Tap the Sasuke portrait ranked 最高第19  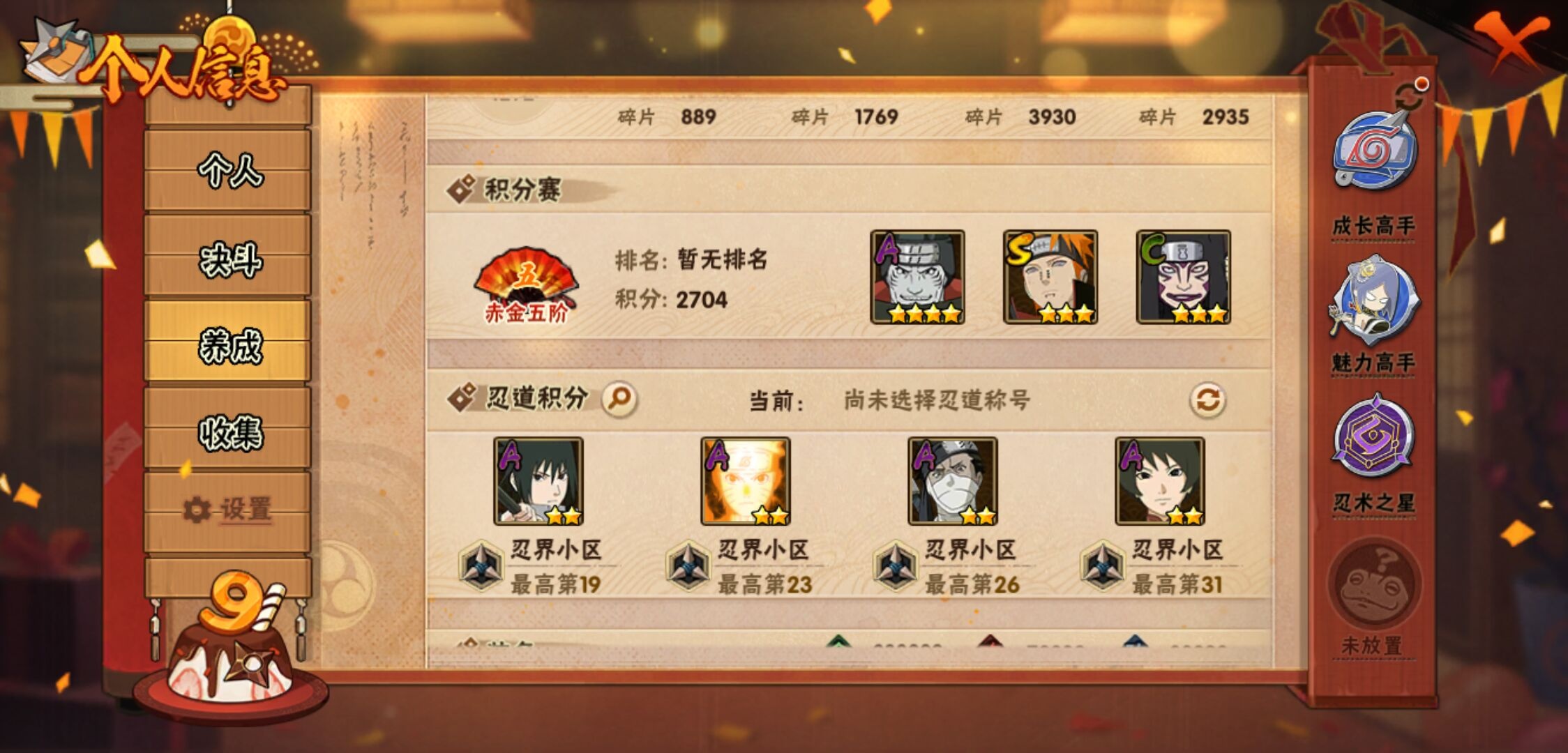pyautogui.click(x=538, y=481)
